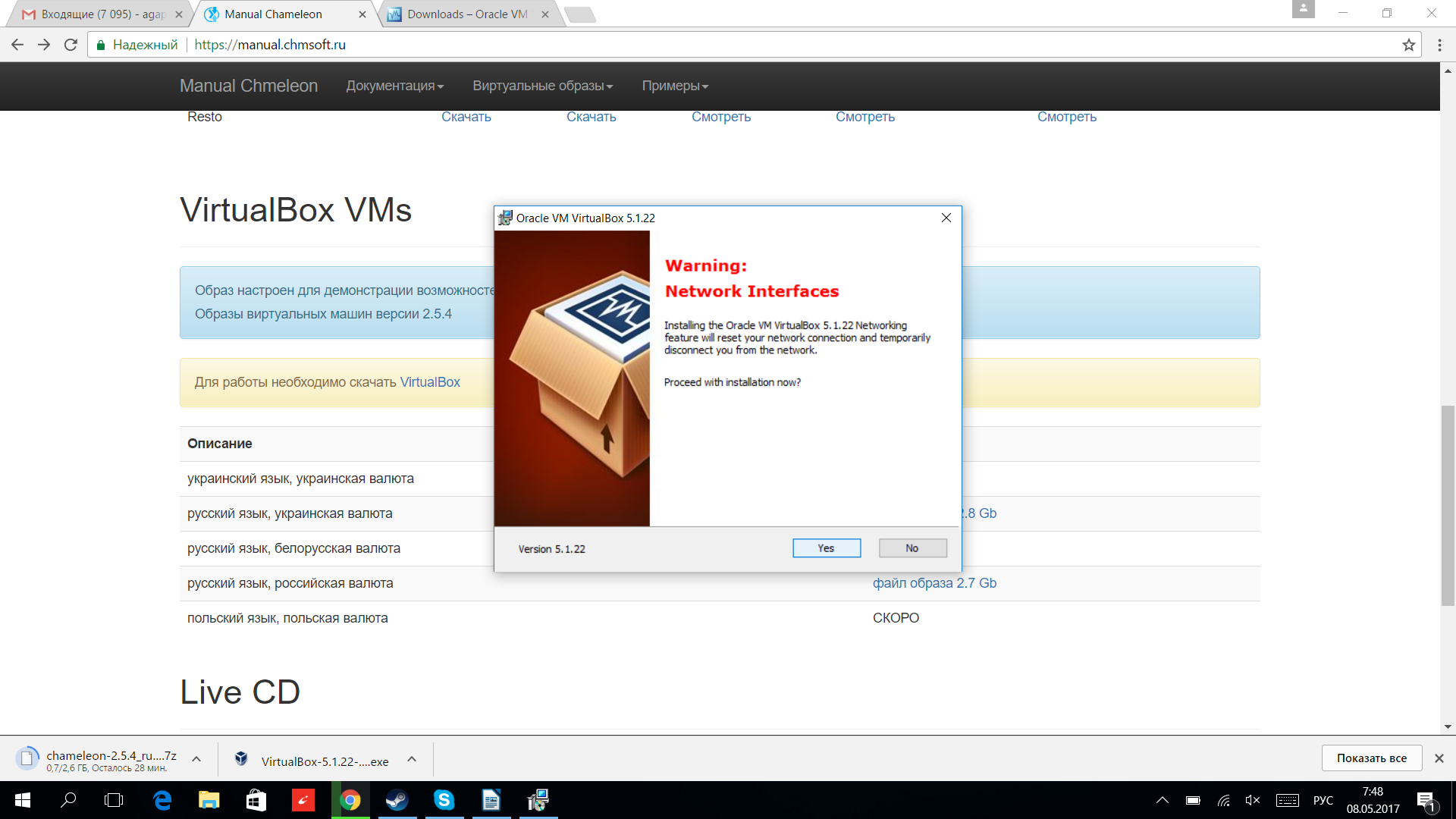Open the Action Center notifications icon
The height and width of the screenshot is (819, 1456).
pyautogui.click(x=1426, y=802)
